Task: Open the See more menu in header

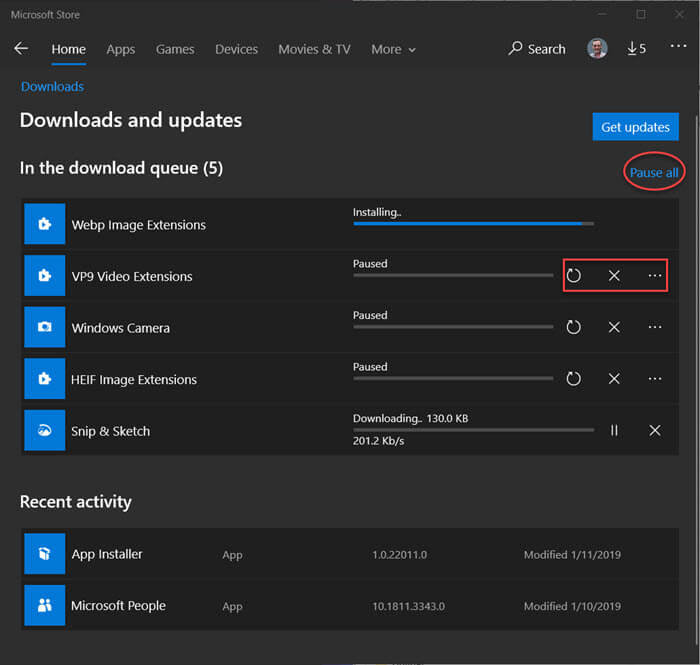Action: tap(678, 46)
